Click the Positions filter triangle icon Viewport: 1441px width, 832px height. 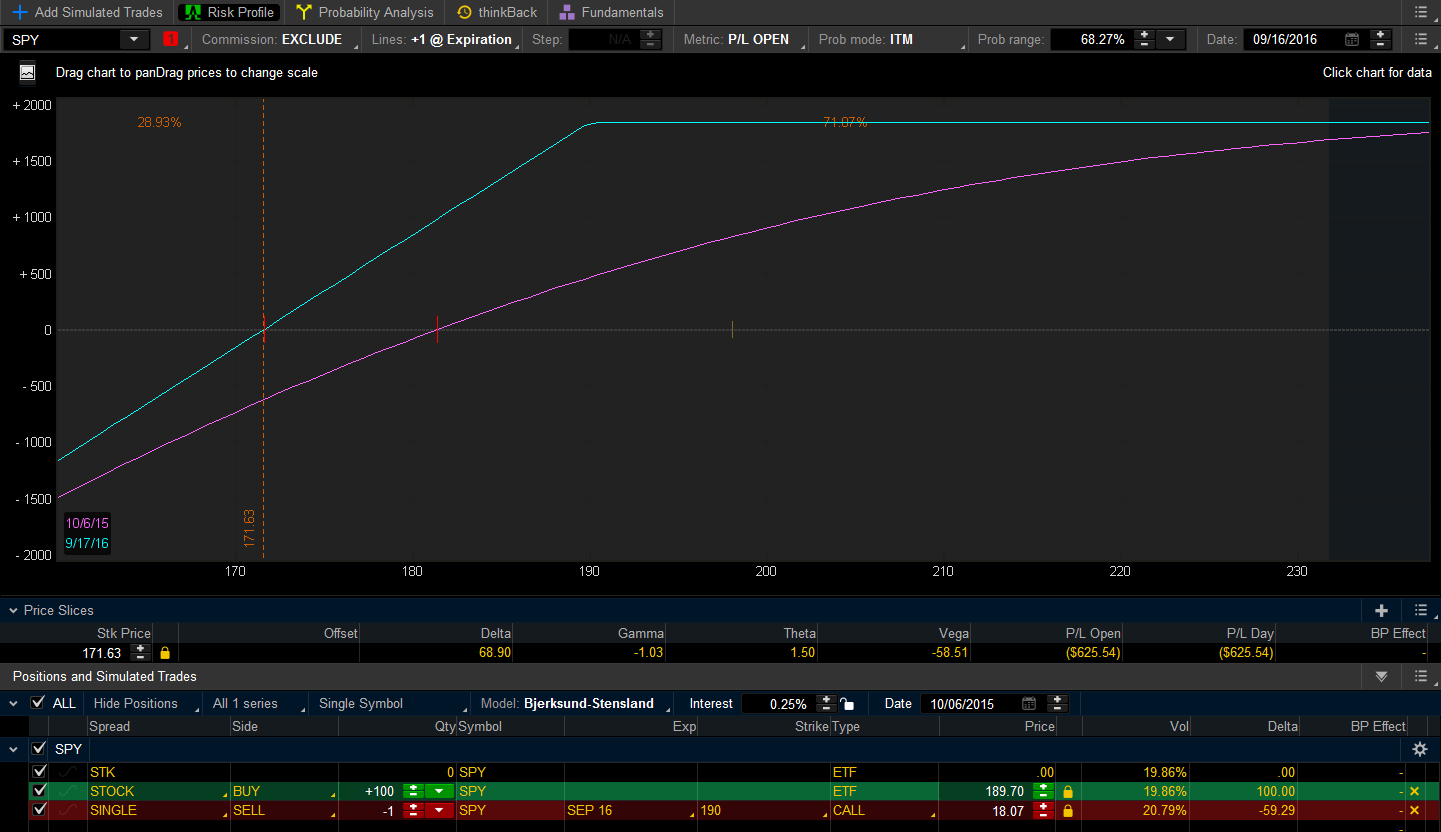click(1381, 677)
